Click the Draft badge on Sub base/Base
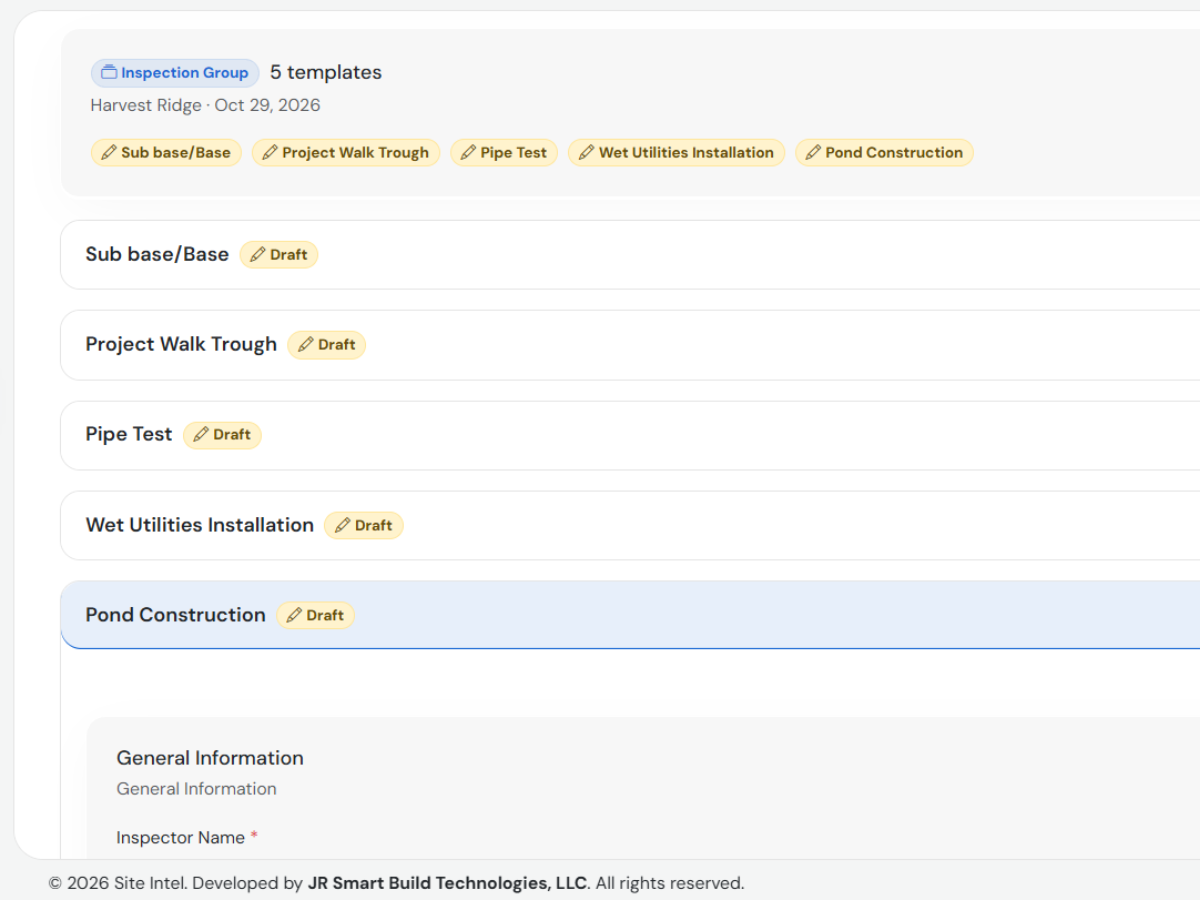The height and width of the screenshot is (900, 1200). 279,255
